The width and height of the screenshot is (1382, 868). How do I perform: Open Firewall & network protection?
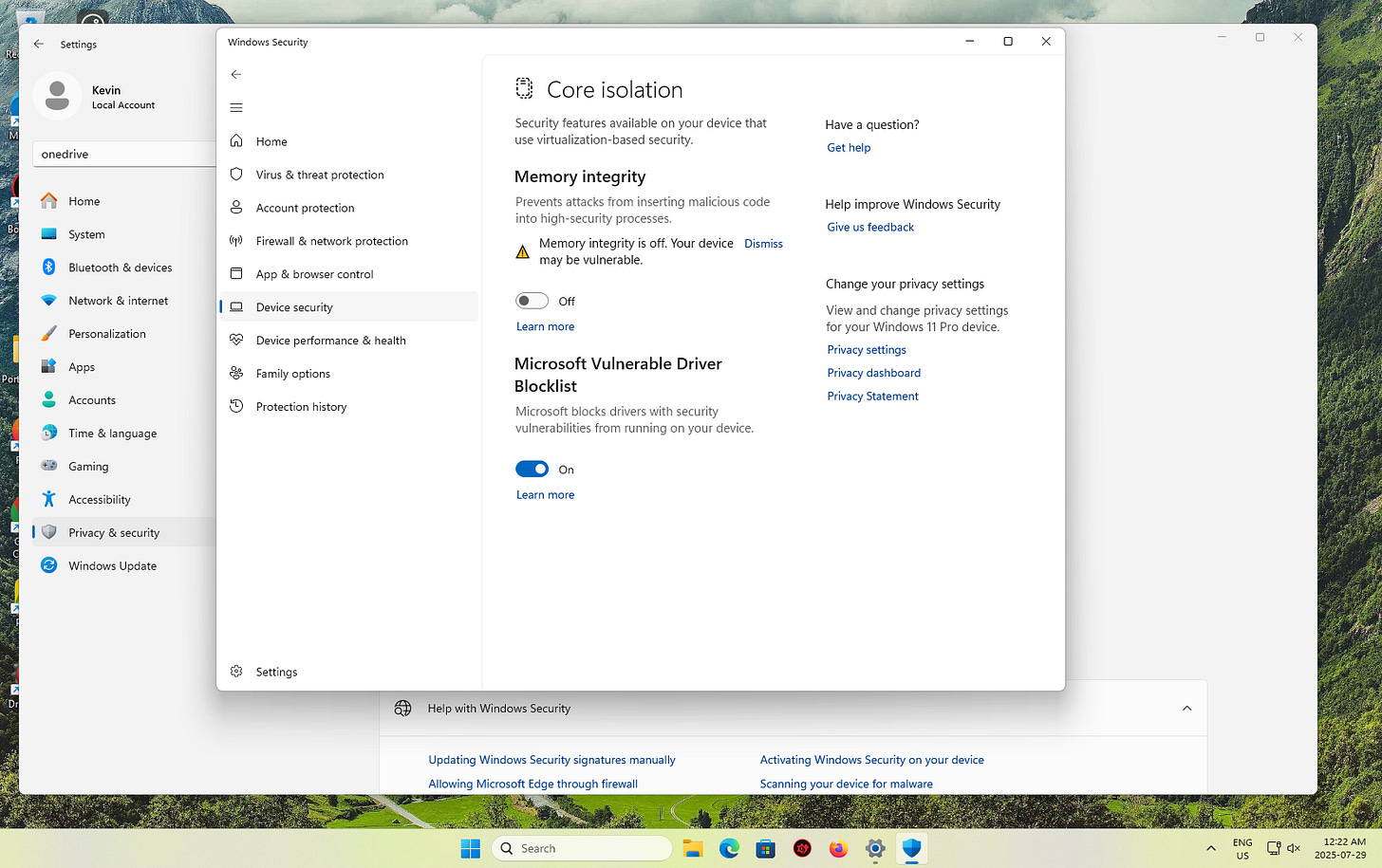click(349, 241)
